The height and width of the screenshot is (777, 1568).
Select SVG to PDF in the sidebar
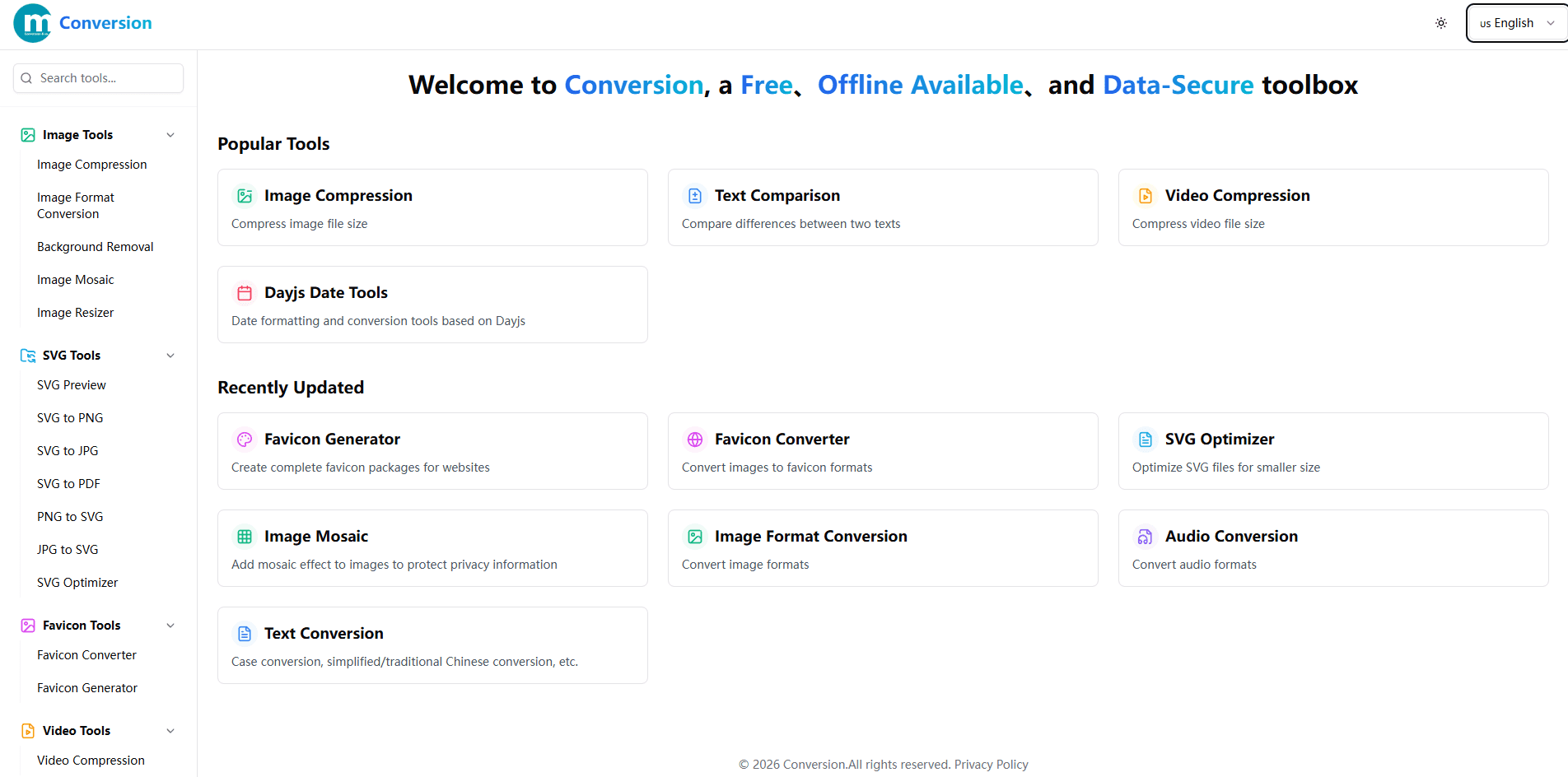(x=68, y=484)
